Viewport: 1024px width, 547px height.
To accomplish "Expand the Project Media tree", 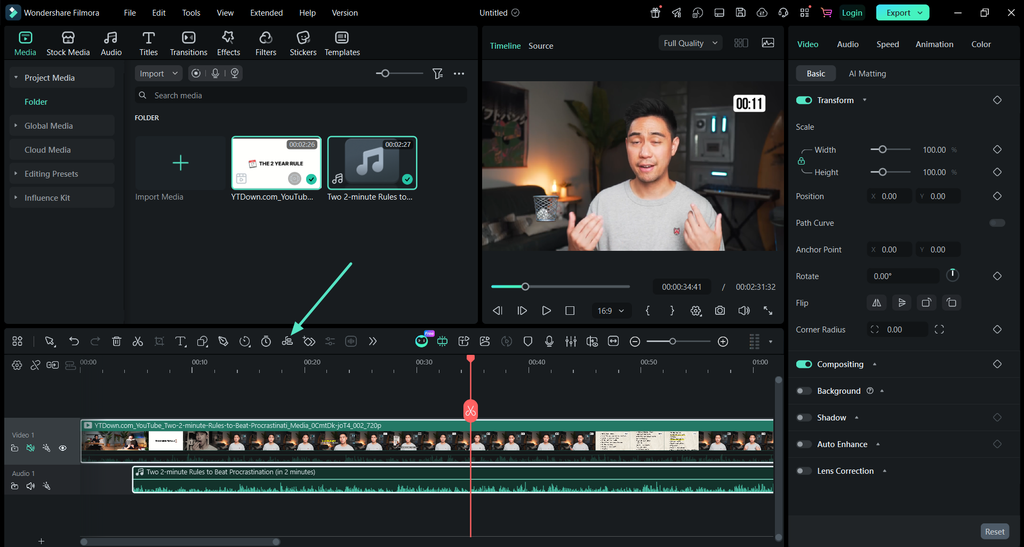I will tap(16, 78).
